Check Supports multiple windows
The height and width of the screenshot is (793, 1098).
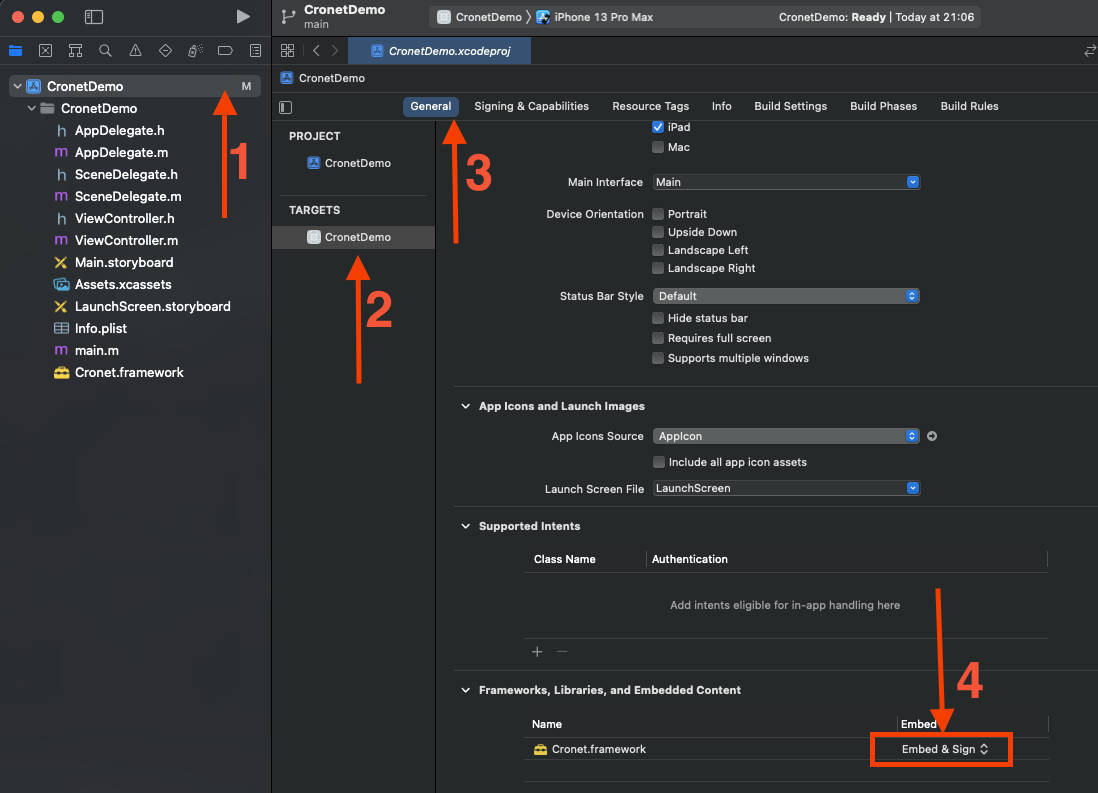[x=658, y=358]
